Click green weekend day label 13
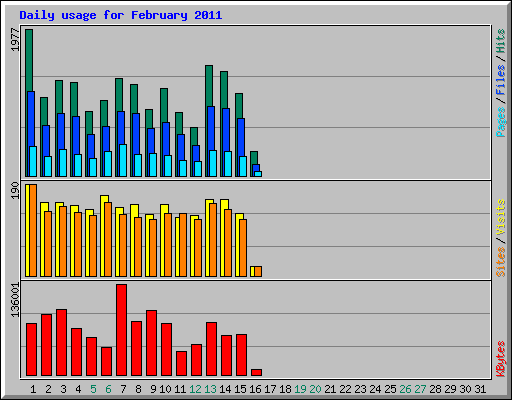Viewport: 512px width, 400px height. (x=210, y=389)
